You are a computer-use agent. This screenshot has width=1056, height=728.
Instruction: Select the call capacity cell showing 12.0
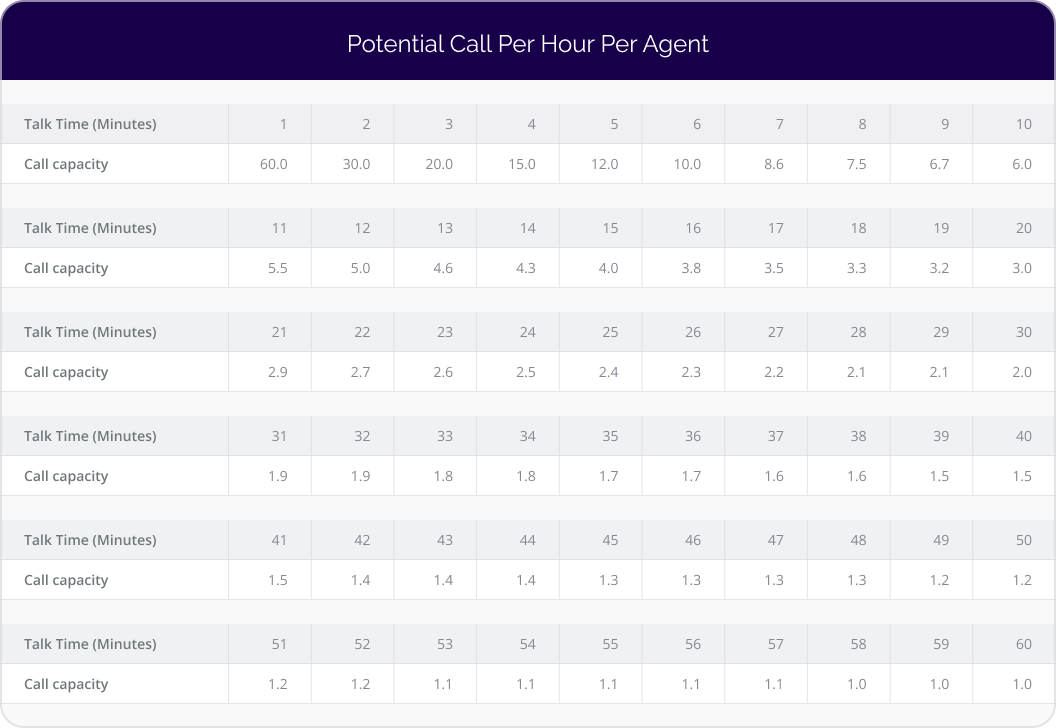point(600,164)
